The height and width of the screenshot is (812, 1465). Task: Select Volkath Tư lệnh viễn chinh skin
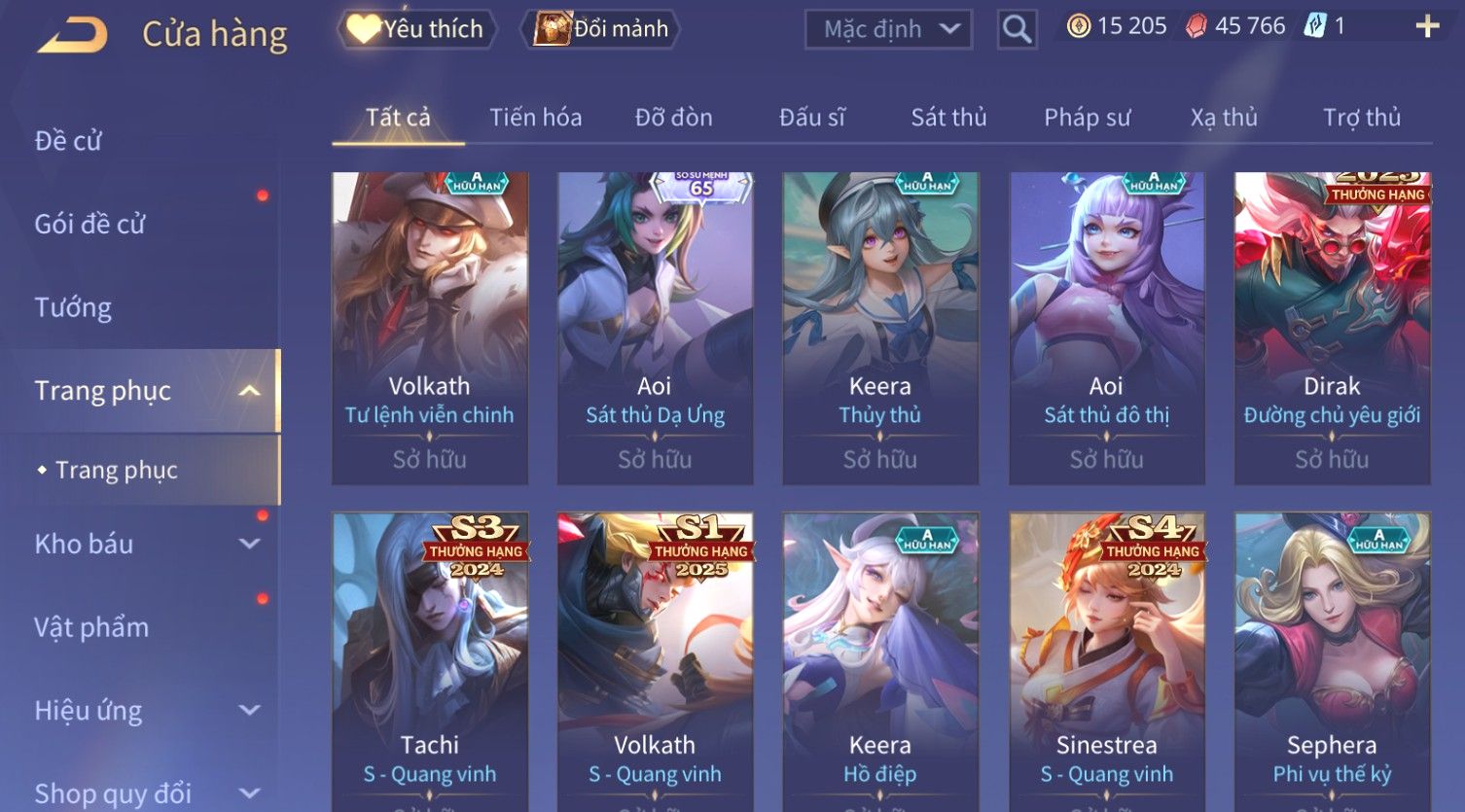[430, 329]
